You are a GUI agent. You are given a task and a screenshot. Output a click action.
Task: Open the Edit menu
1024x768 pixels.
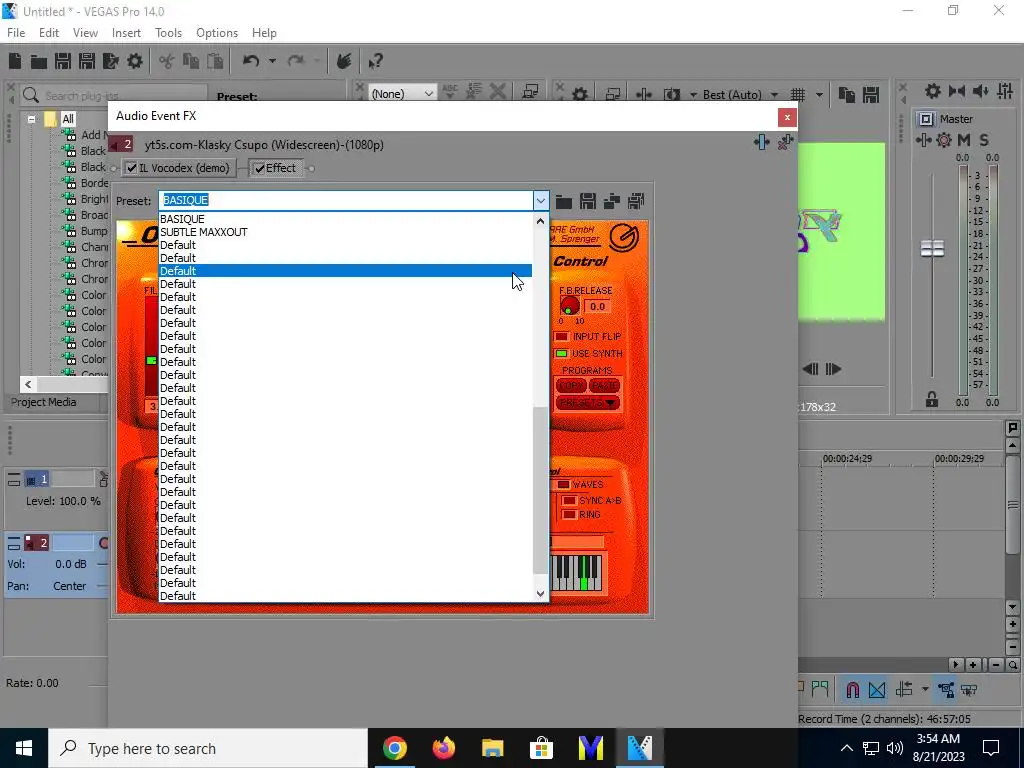(x=49, y=33)
